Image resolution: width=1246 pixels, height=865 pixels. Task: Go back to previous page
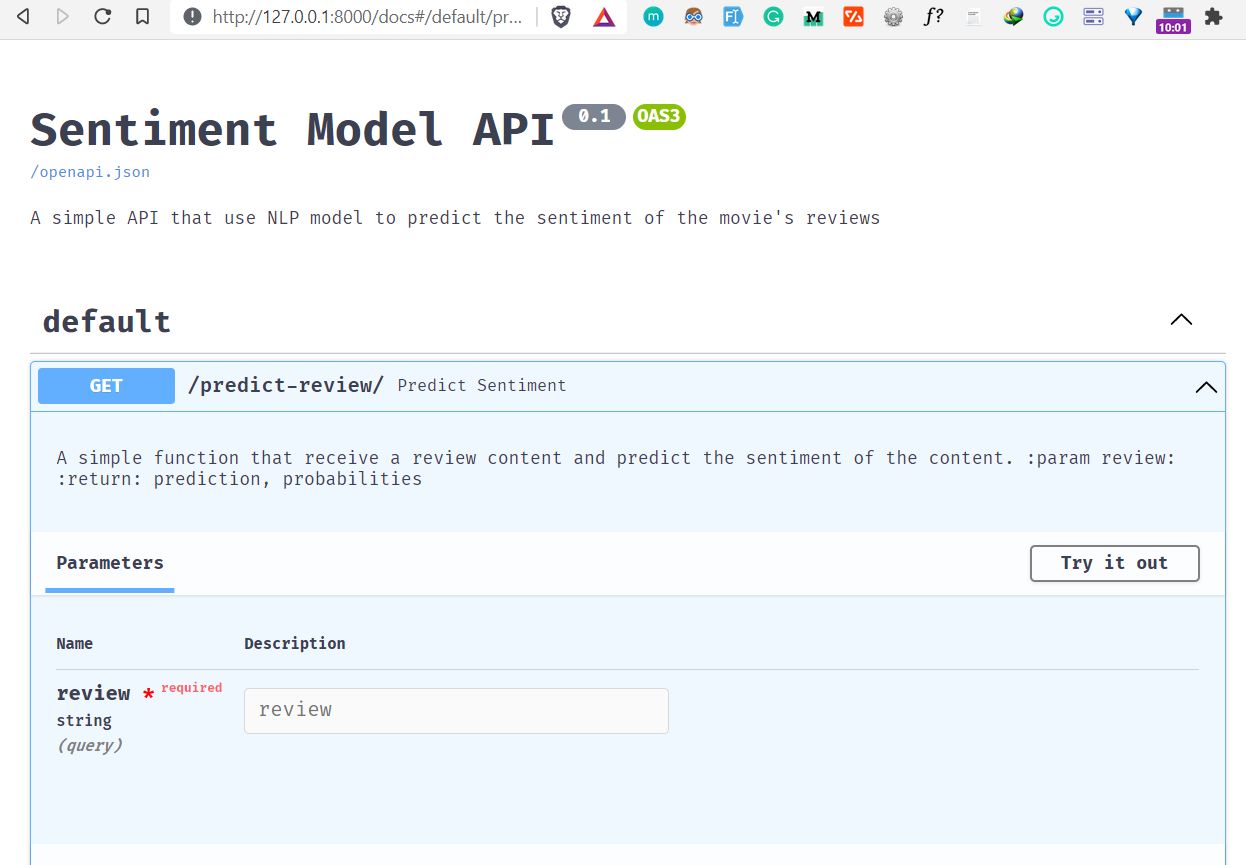pyautogui.click(x=24, y=17)
